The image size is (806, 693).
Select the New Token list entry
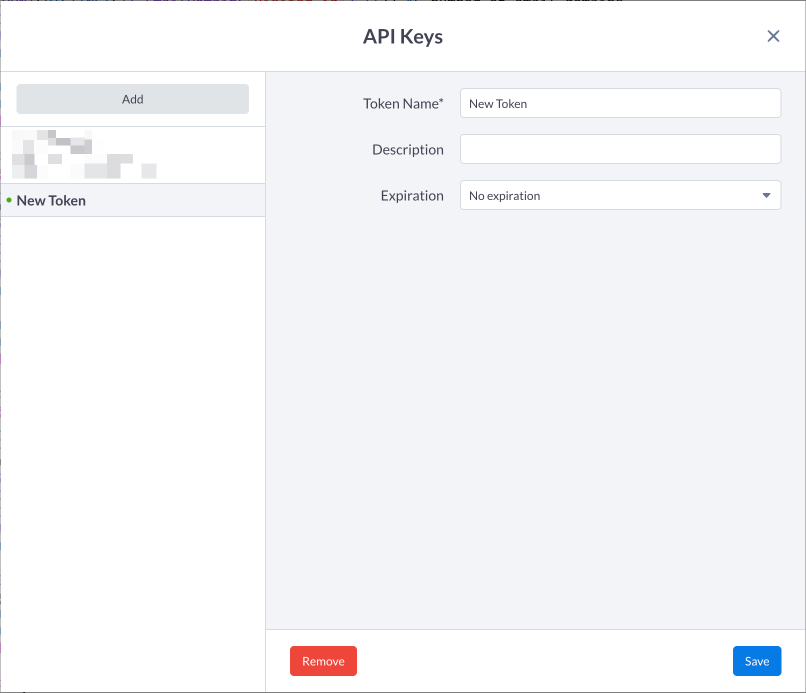click(x=133, y=200)
